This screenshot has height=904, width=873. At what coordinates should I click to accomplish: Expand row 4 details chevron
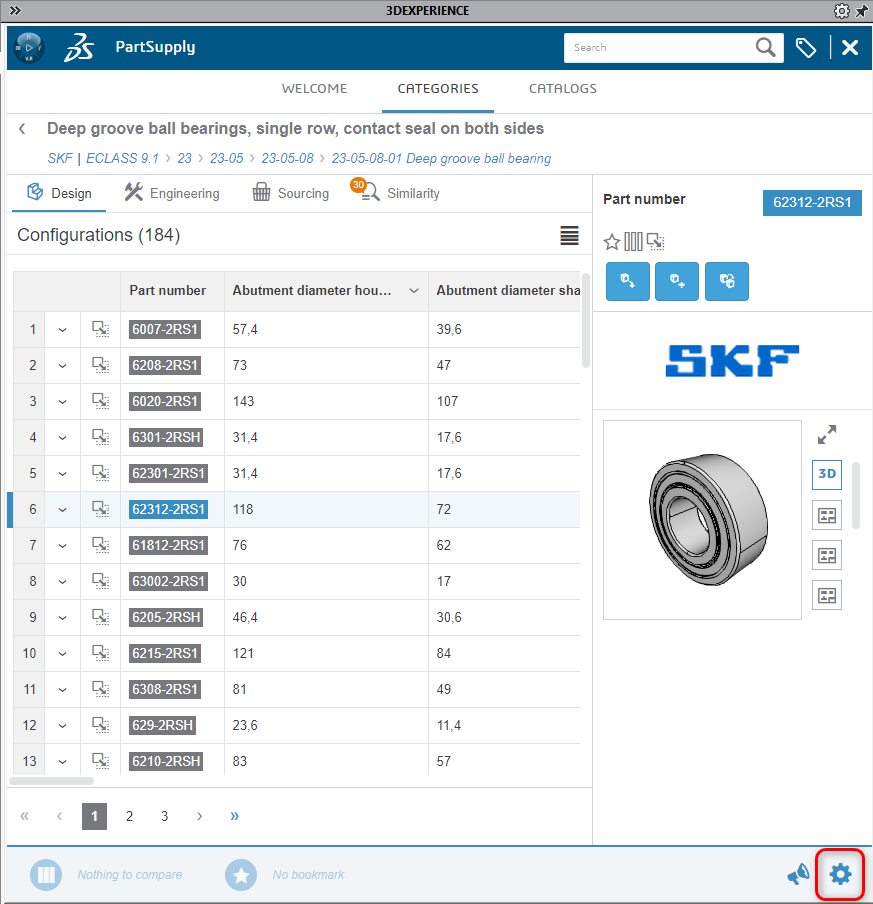coord(62,438)
